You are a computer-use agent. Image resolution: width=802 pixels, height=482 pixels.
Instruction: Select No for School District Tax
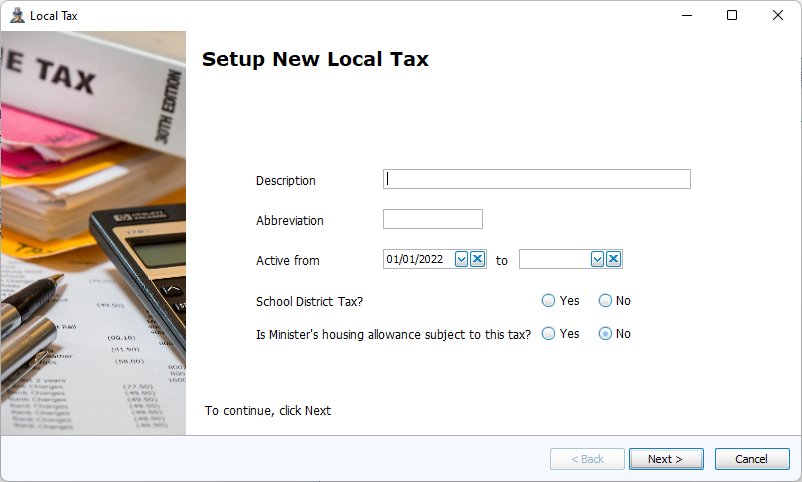[x=605, y=300]
